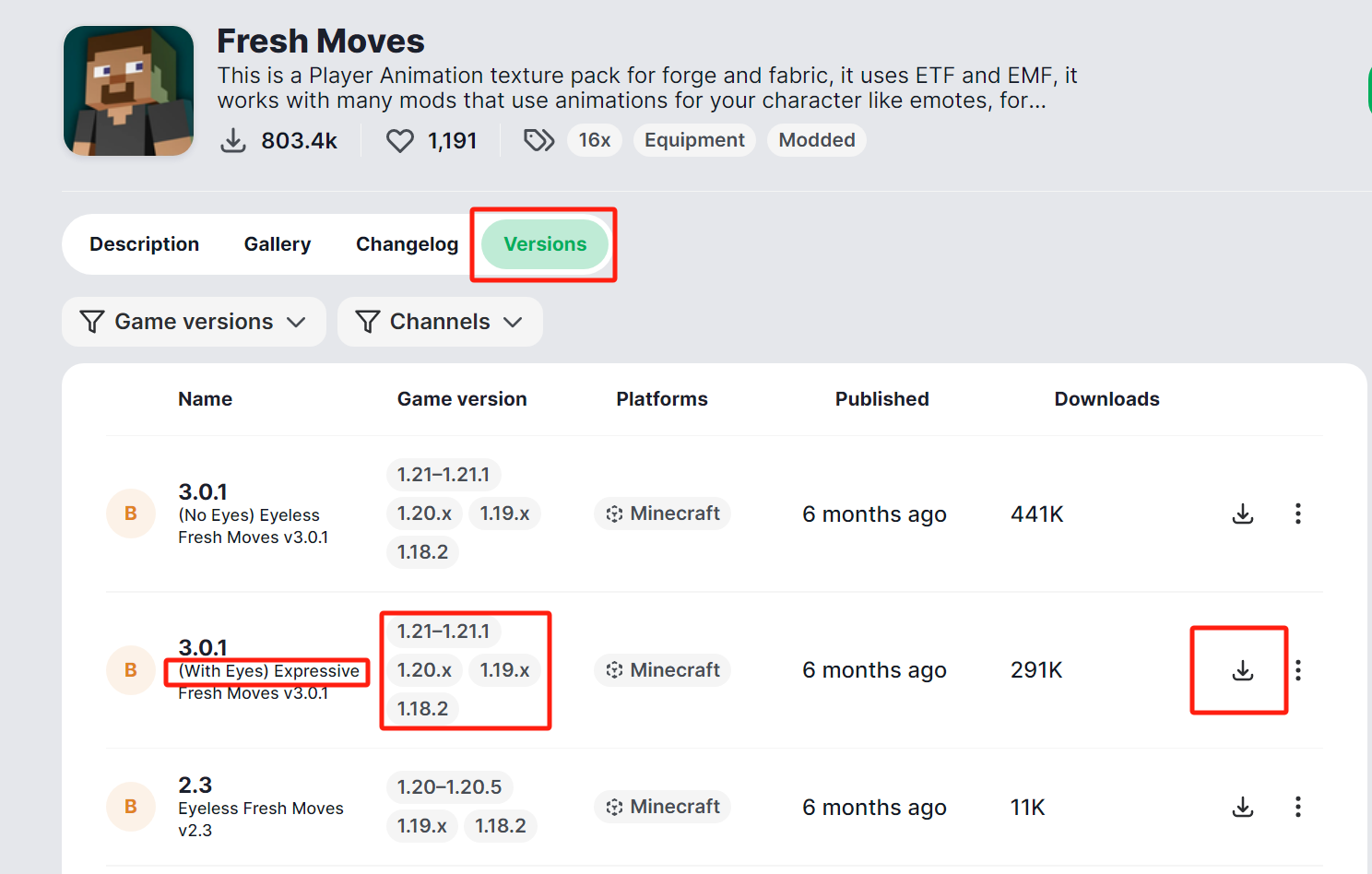This screenshot has height=874, width=1372.
Task: Click the Modded category tag
Action: pyautogui.click(x=816, y=140)
